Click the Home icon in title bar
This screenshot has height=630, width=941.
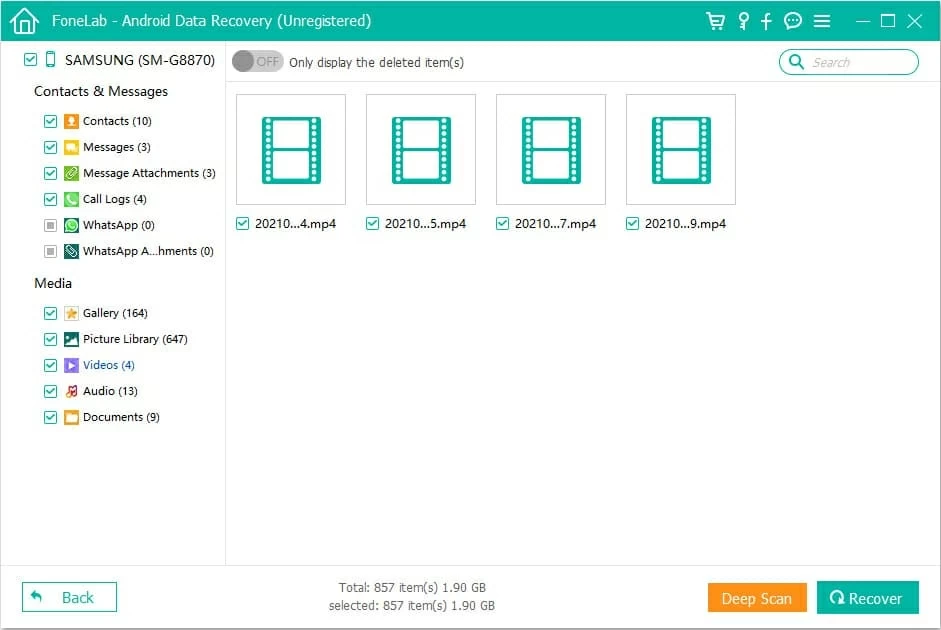point(23,21)
